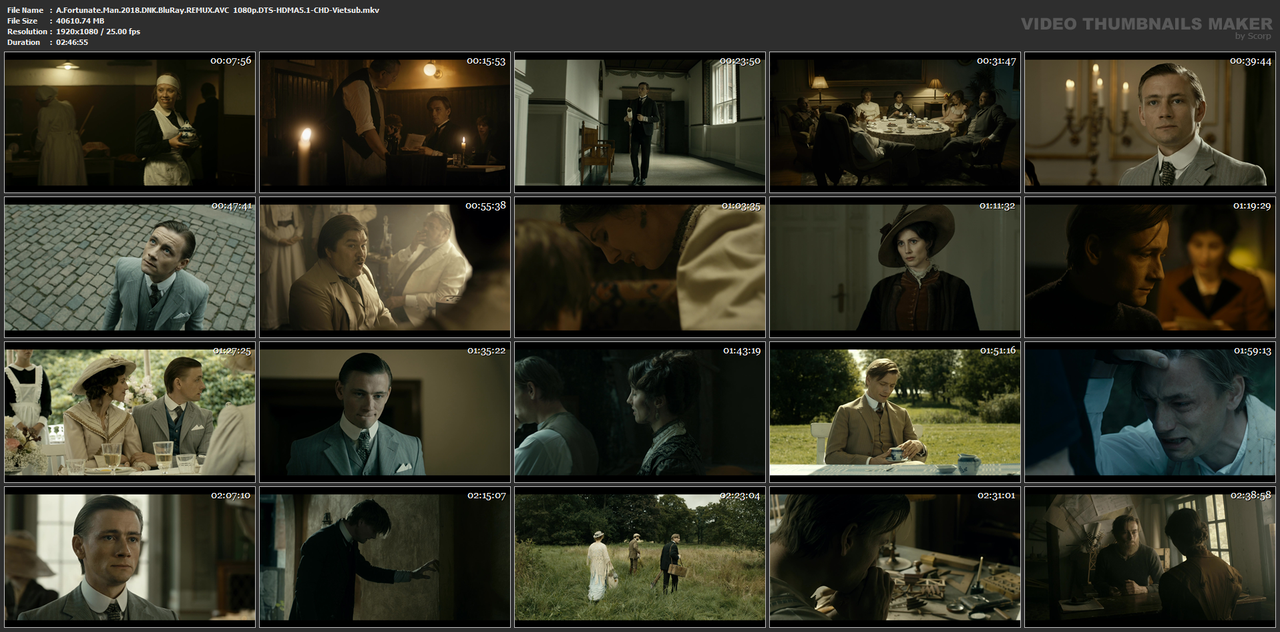Select the candelabra portrait frame at 00:39:44
This screenshot has height=632, width=1280.
click(x=1150, y=122)
